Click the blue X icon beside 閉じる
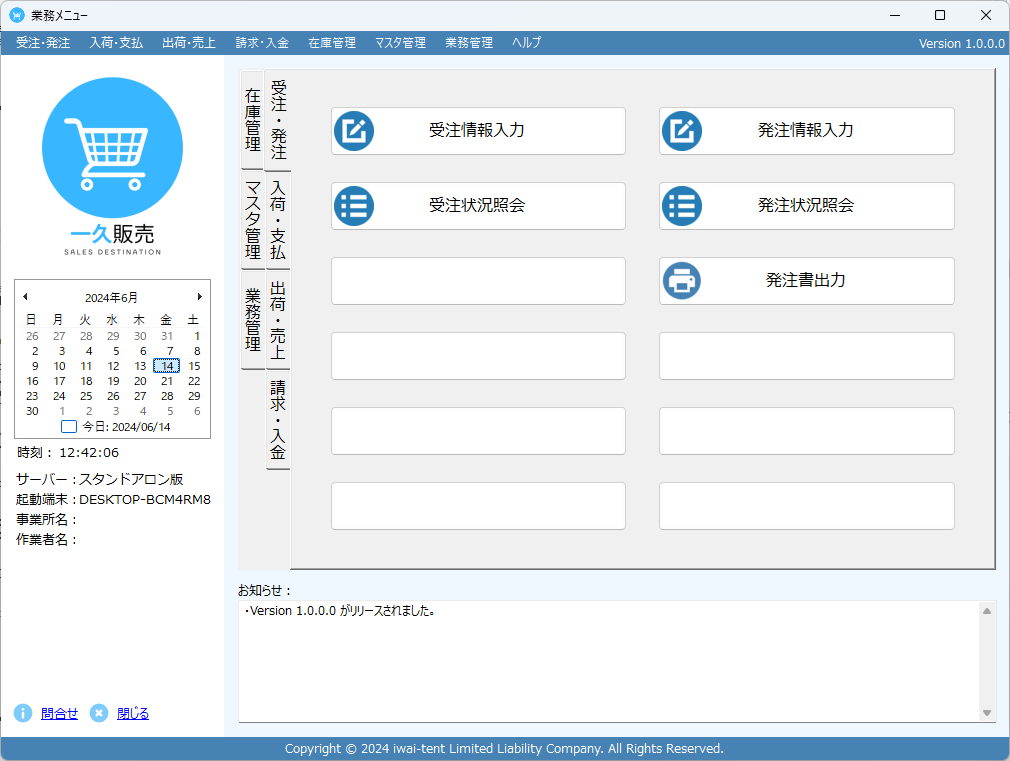Screen dimensions: 1010x761 pyautogui.click(x=99, y=713)
